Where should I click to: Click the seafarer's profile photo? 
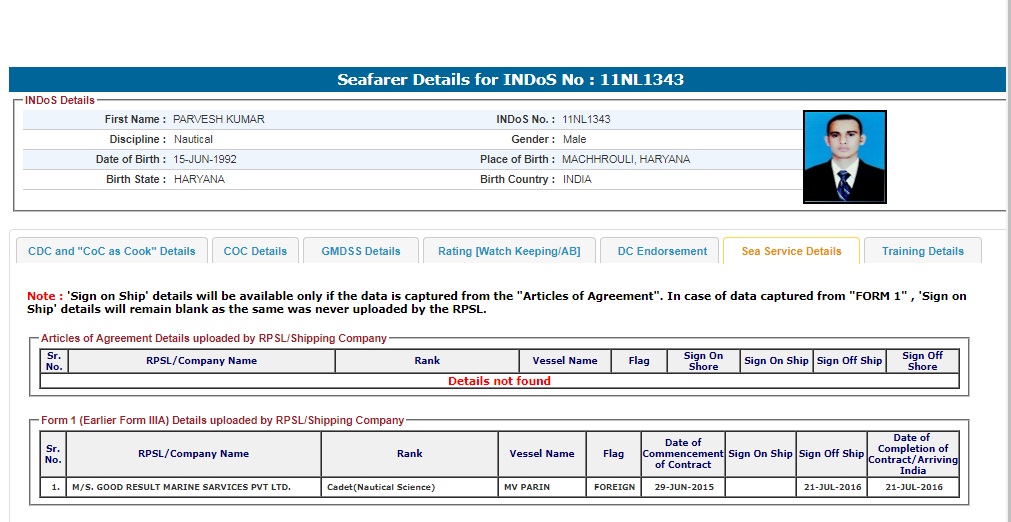[844, 157]
